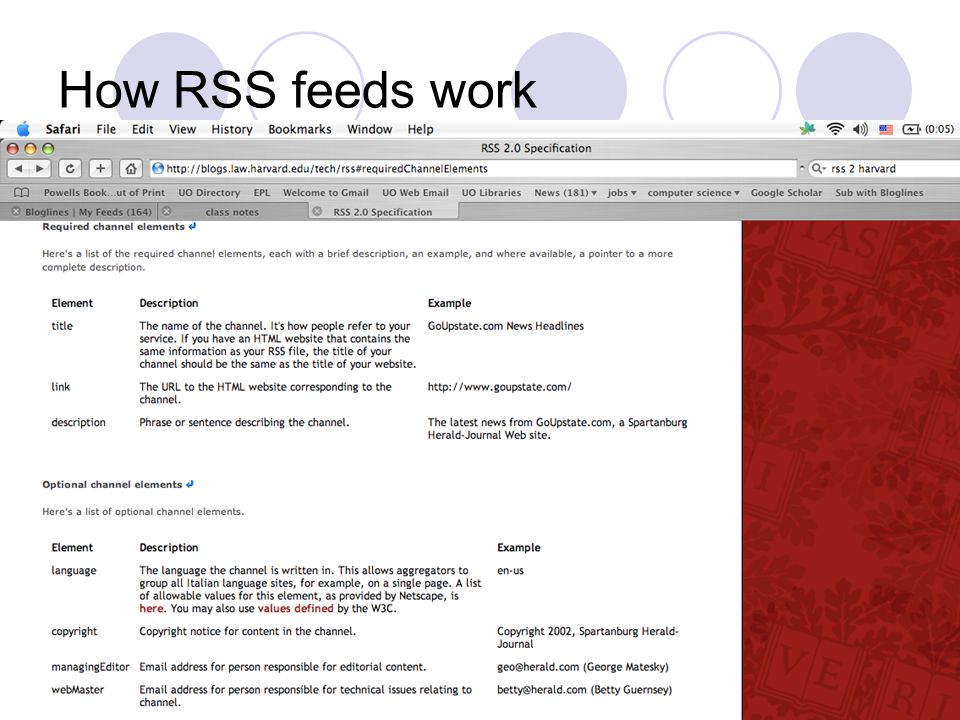
Task: Click the "webMaster" element name
Action: [x=78, y=689]
